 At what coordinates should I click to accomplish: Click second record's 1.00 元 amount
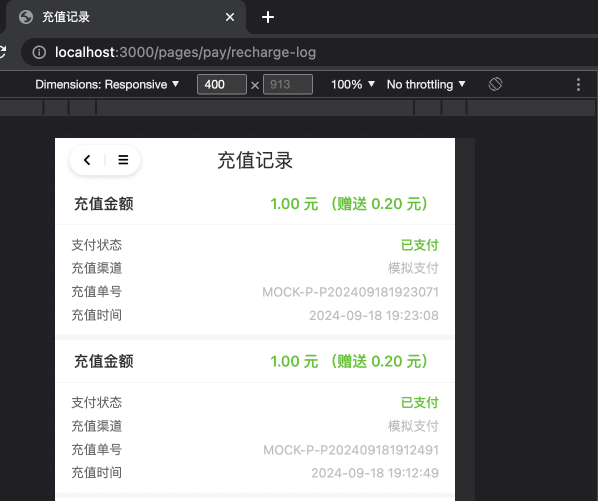pyautogui.click(x=294, y=361)
